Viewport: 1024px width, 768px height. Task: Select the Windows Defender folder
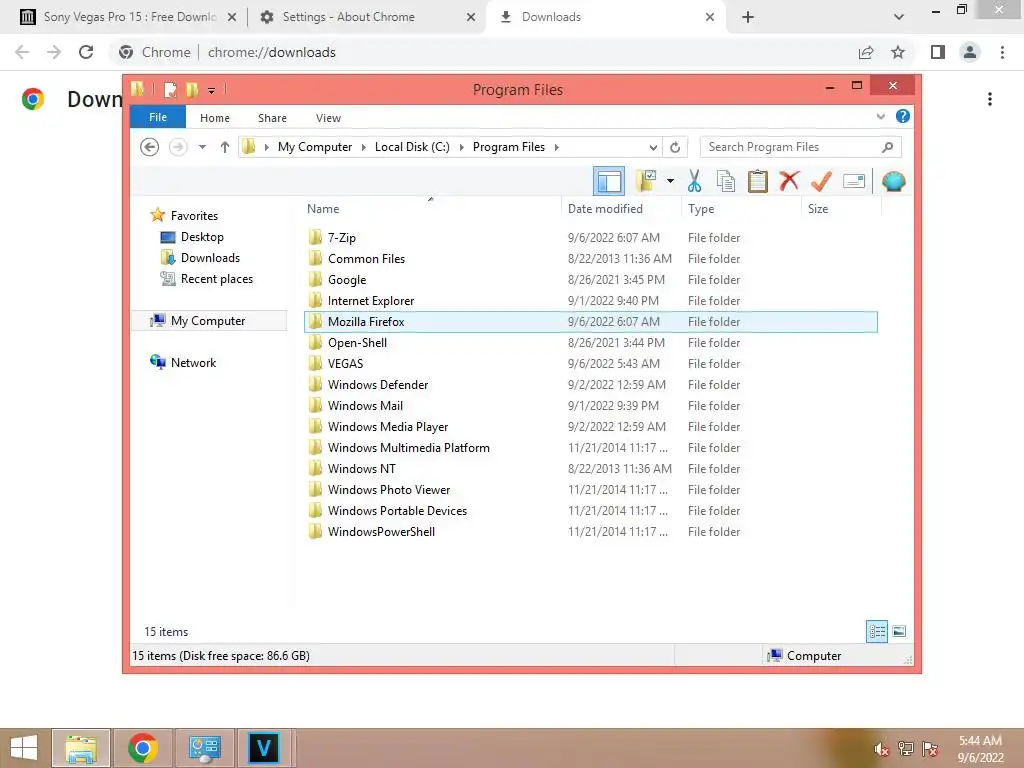[590, 385]
